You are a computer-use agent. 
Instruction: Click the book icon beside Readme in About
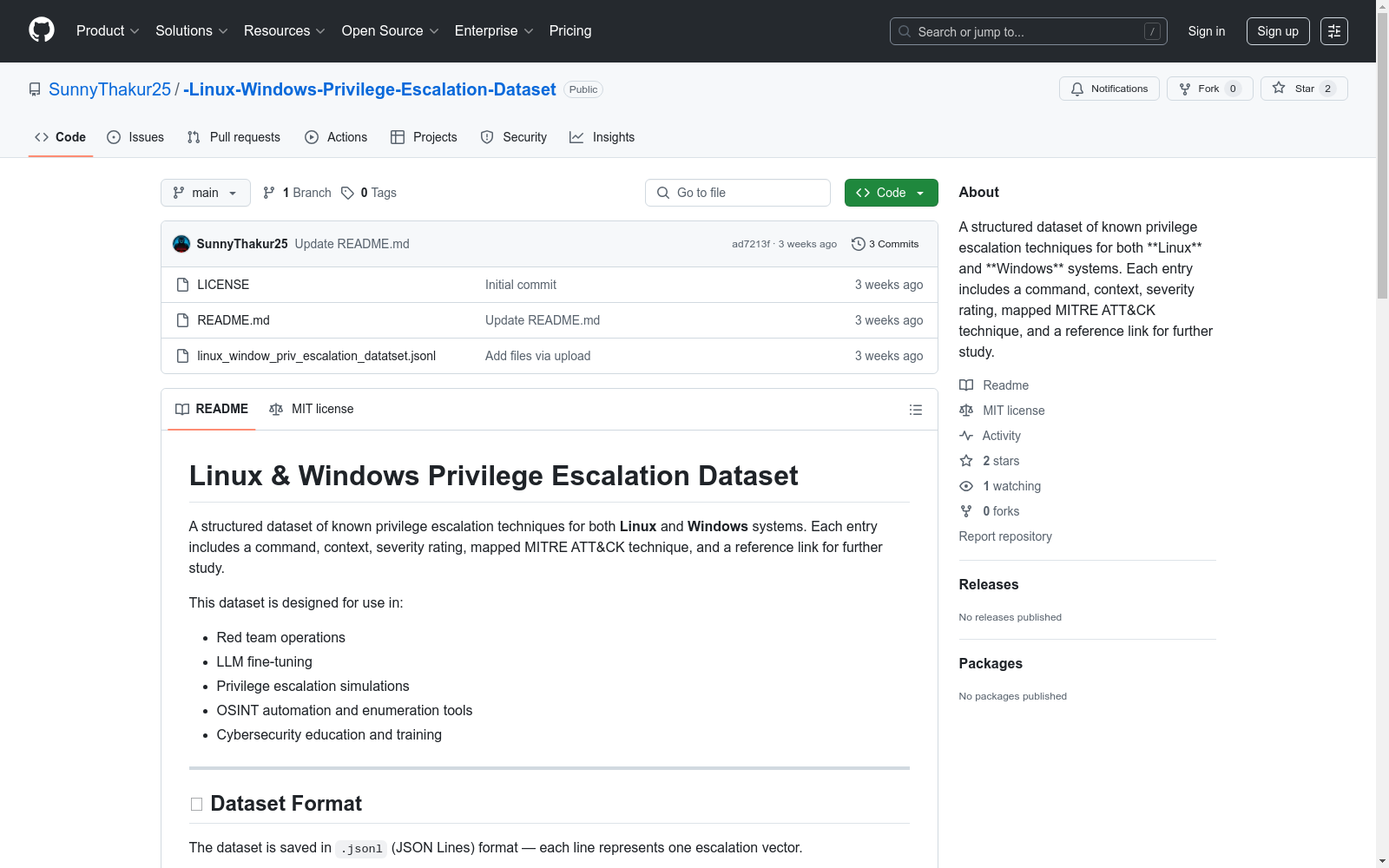coord(966,385)
